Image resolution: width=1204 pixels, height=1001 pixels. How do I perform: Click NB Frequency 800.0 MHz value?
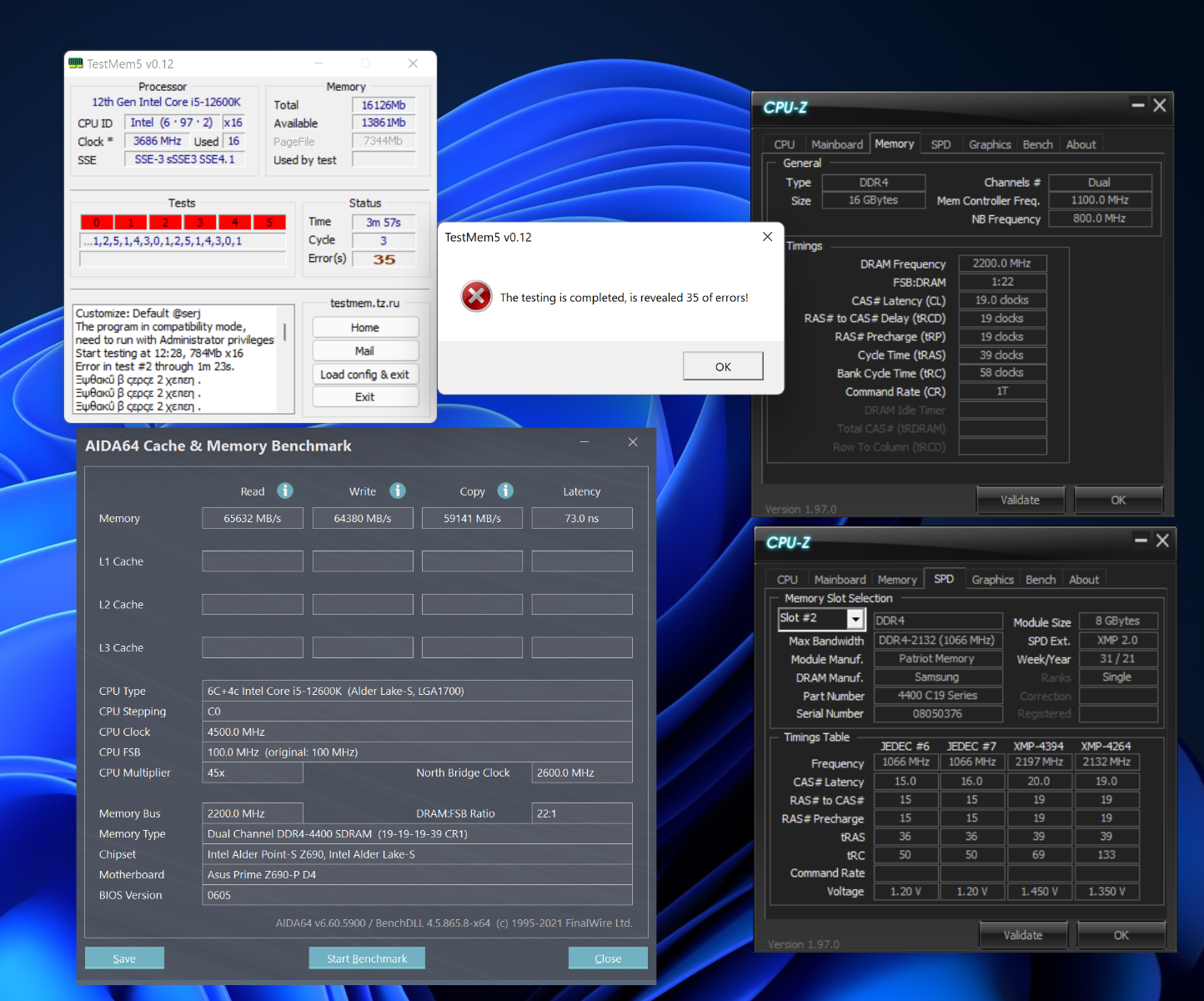point(1100,219)
